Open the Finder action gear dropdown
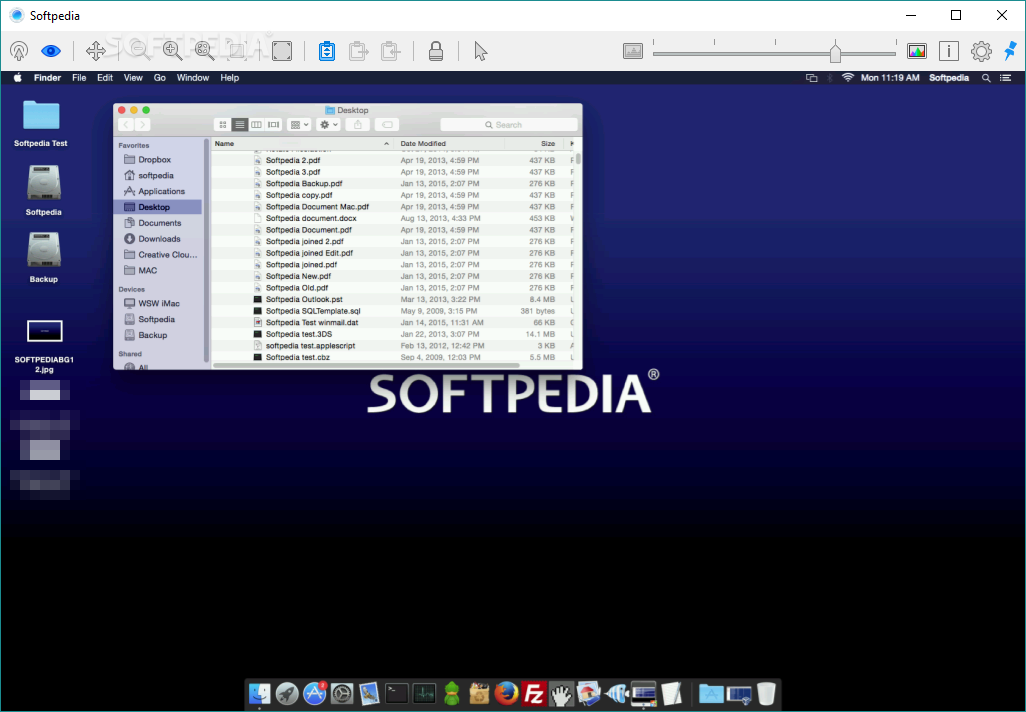1026x712 pixels. coord(328,124)
